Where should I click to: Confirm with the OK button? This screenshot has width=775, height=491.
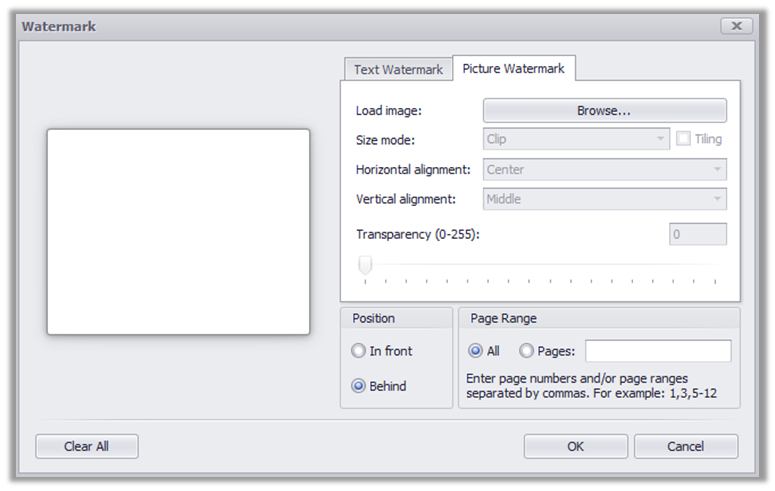coord(576,446)
